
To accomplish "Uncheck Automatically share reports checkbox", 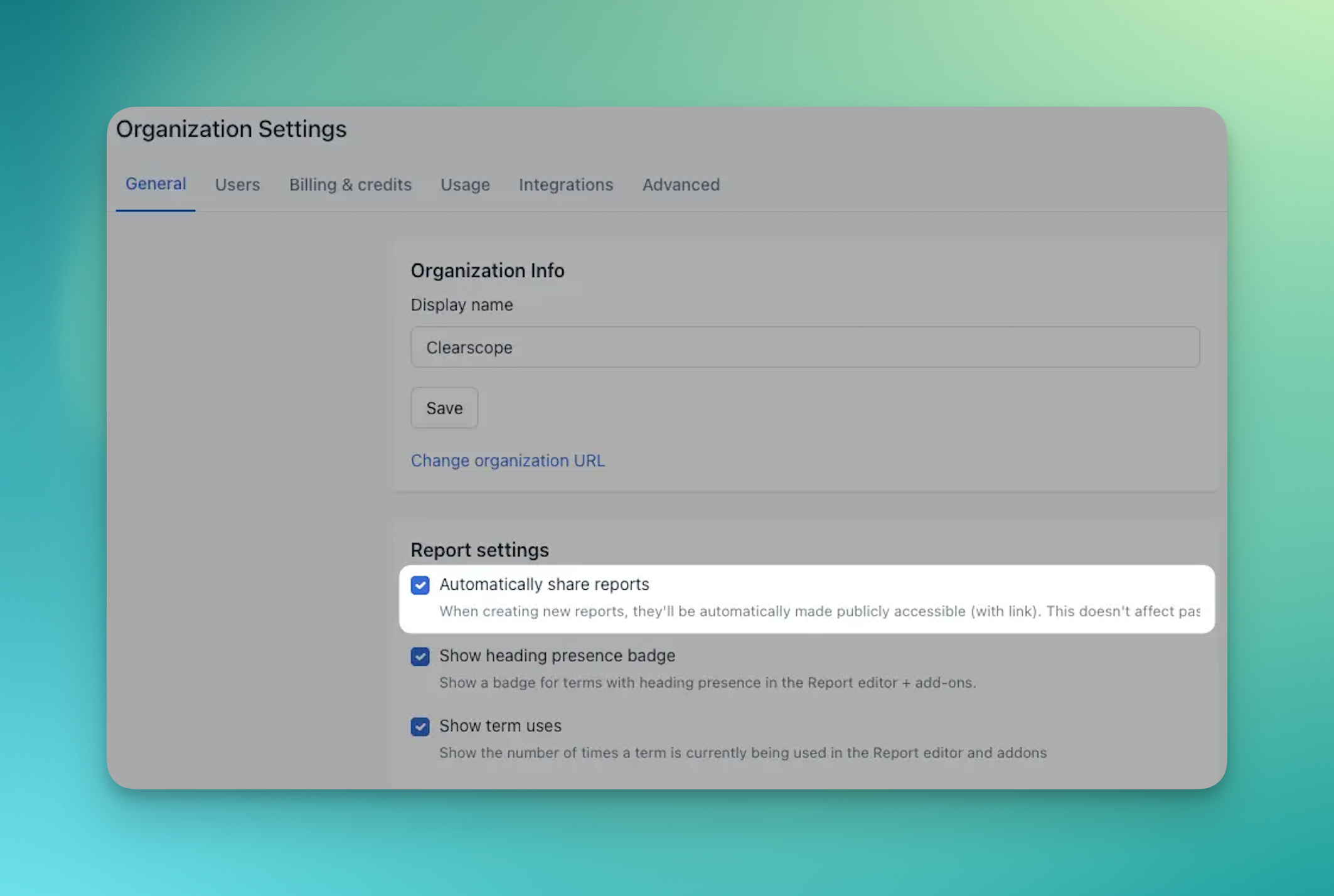I will (x=420, y=585).
